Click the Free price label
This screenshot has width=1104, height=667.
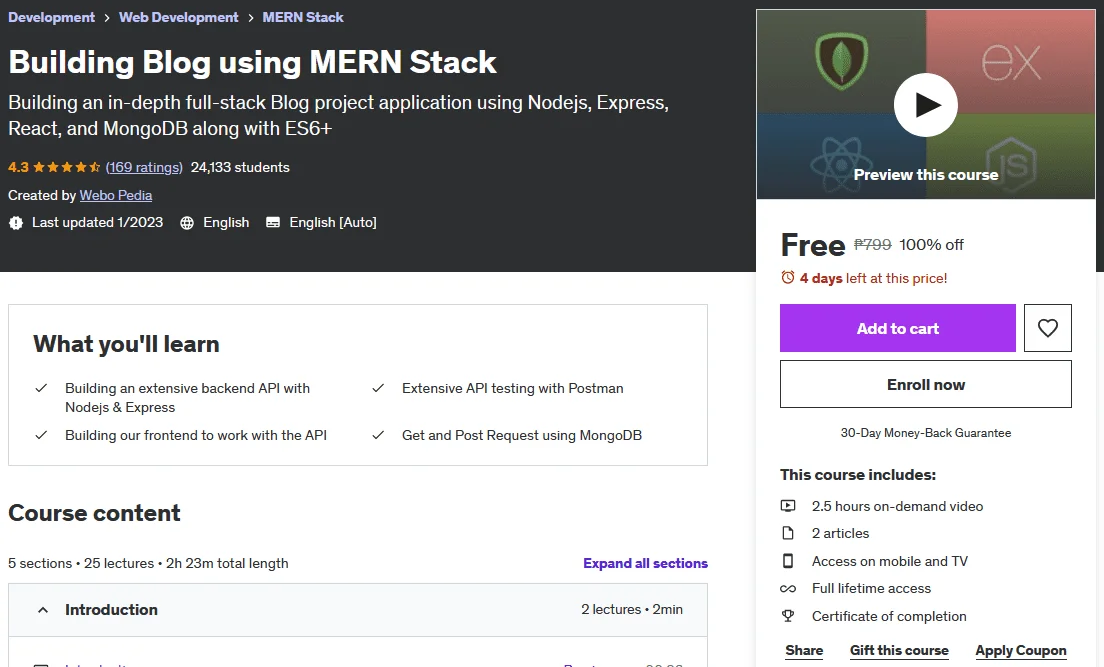pyautogui.click(x=813, y=245)
